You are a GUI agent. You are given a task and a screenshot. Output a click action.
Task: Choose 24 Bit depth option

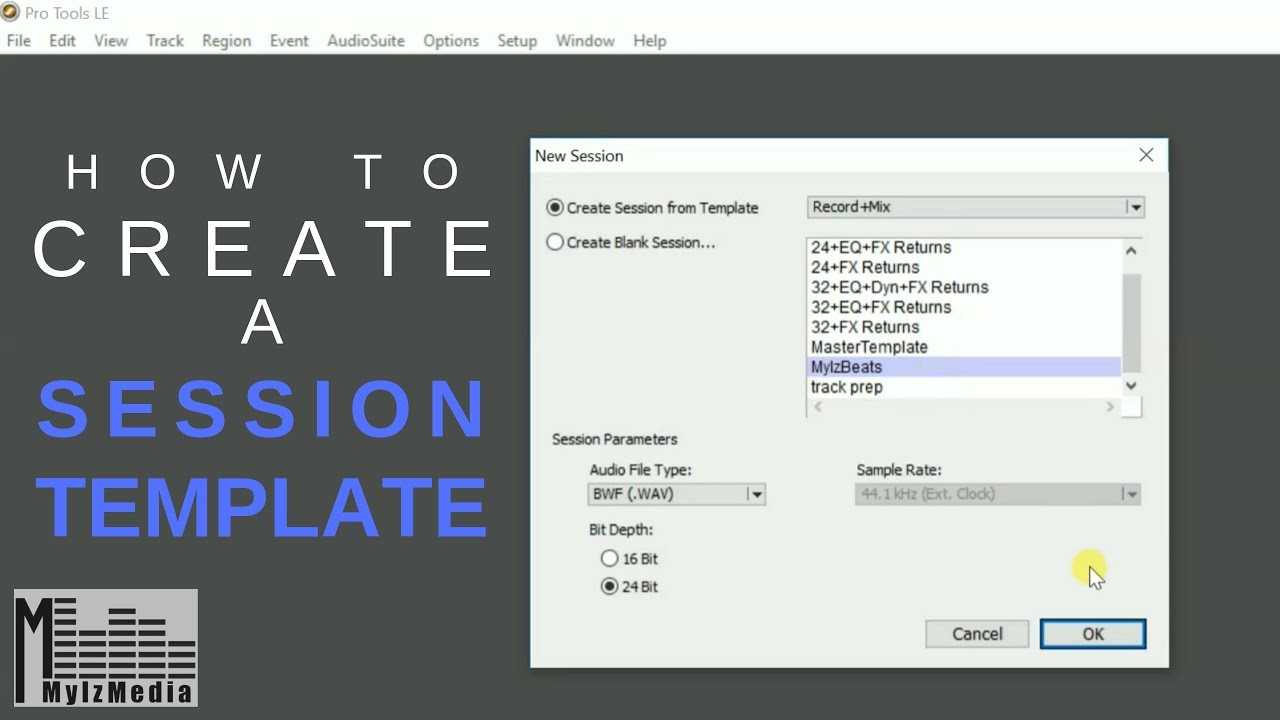[x=609, y=587]
